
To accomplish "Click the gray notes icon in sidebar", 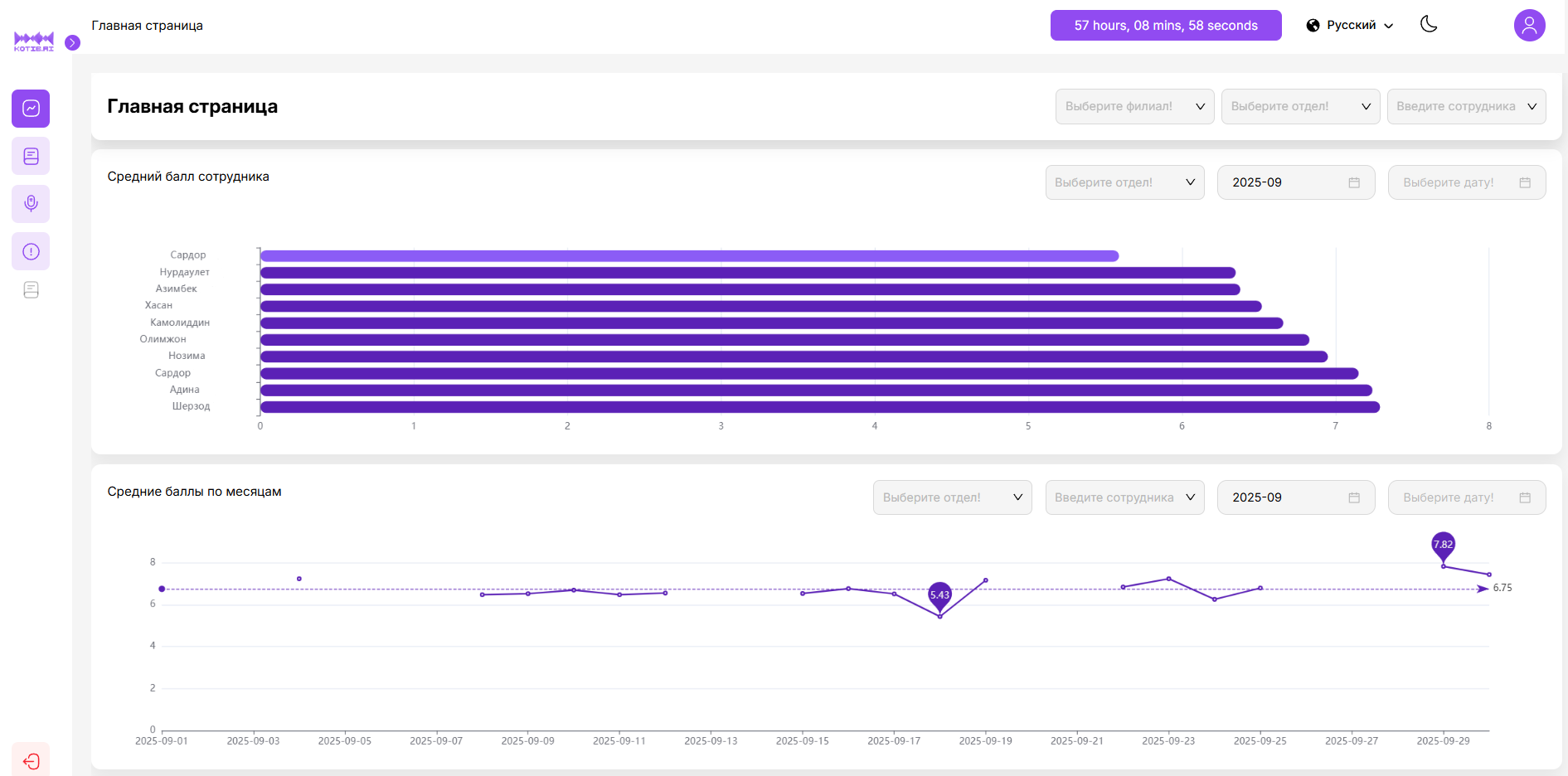I will 31,290.
